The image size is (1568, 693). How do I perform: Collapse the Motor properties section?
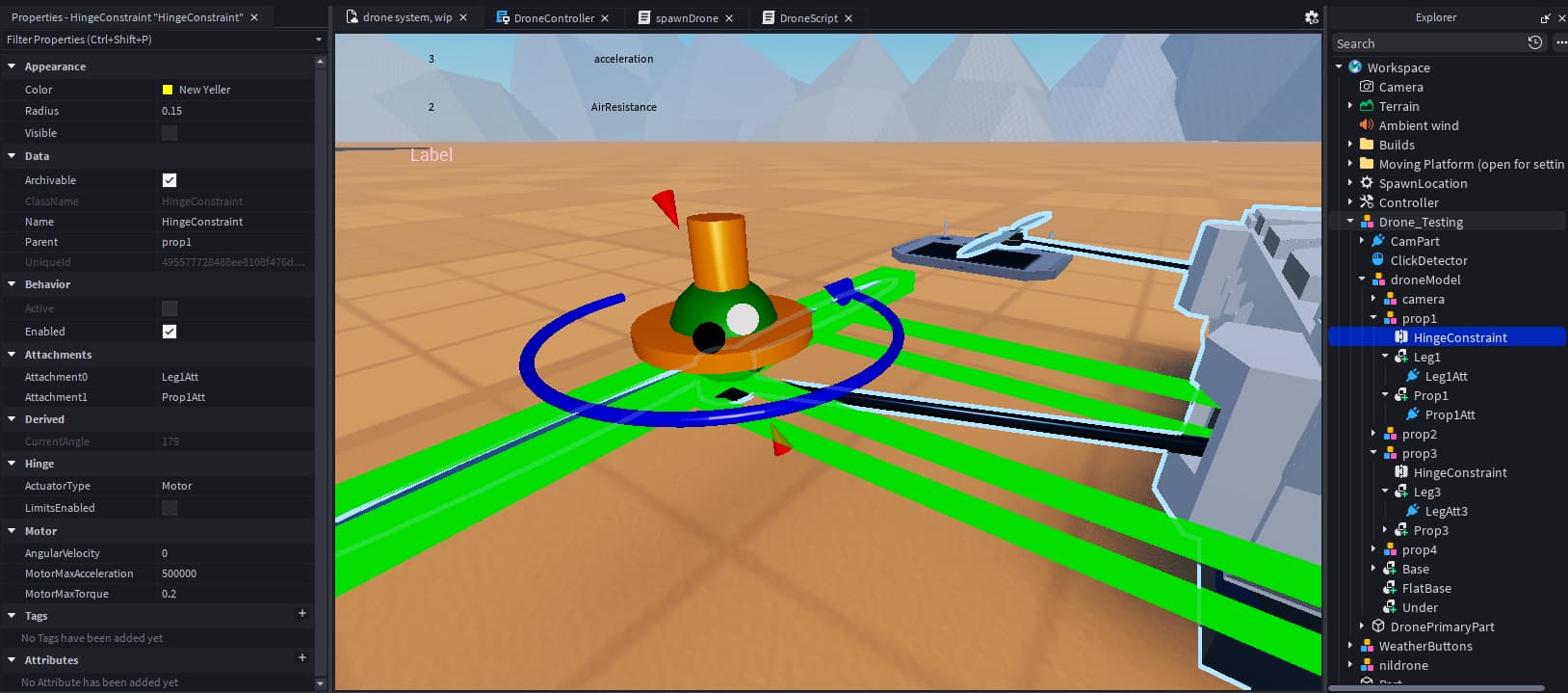click(12, 531)
